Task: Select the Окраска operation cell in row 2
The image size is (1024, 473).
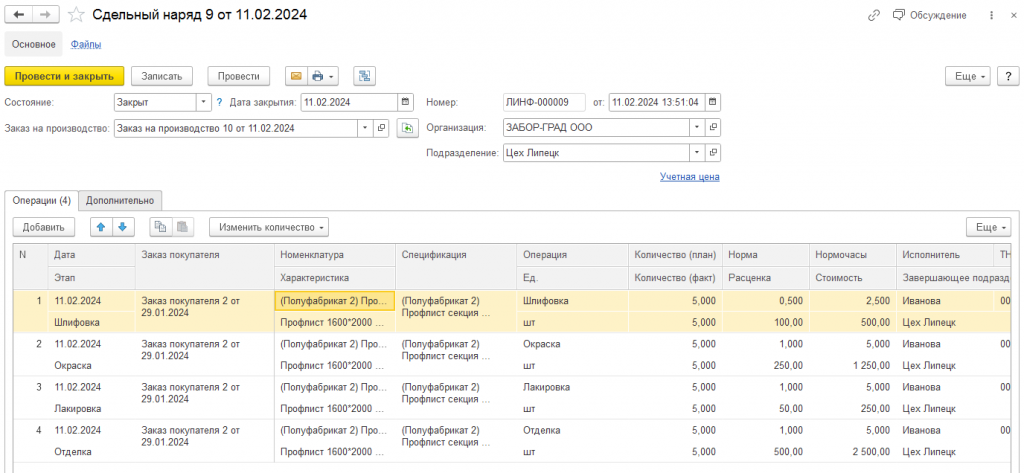Action: [572, 344]
